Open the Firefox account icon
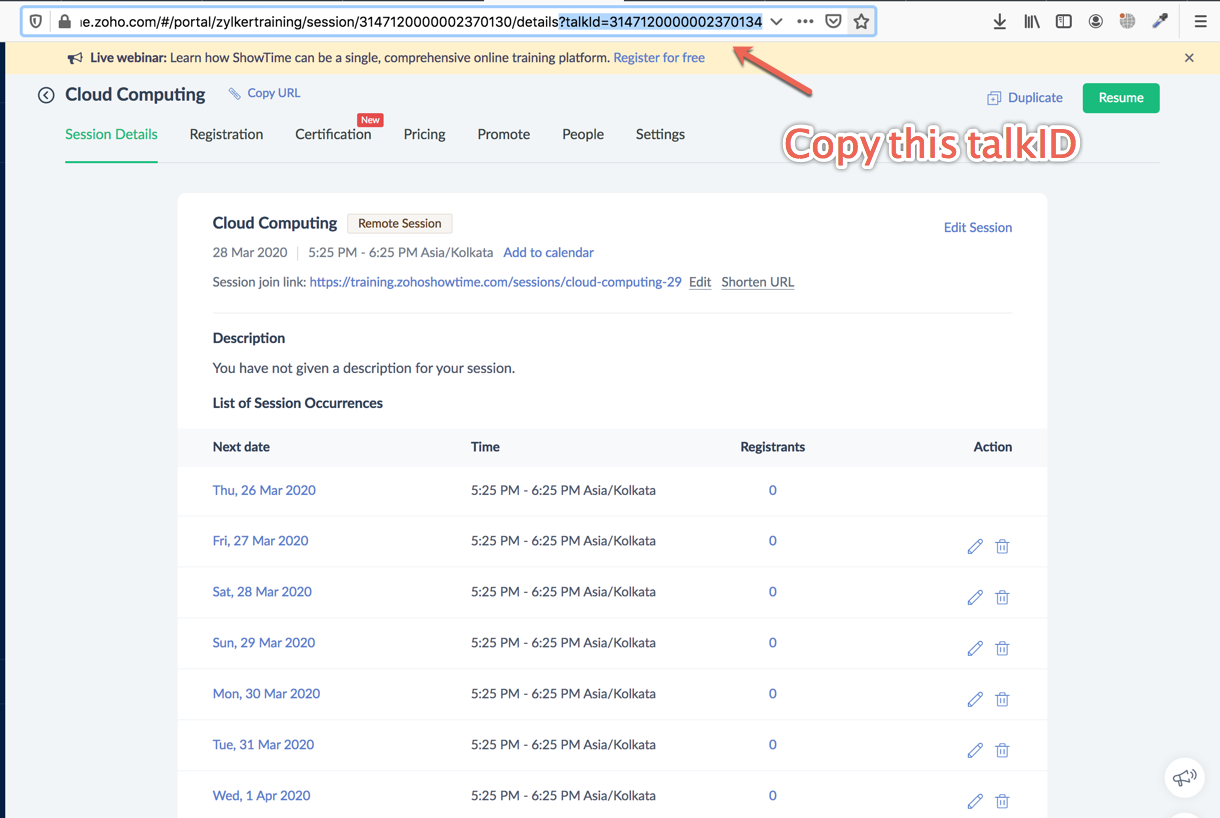The image size is (1220, 818). click(x=1096, y=21)
